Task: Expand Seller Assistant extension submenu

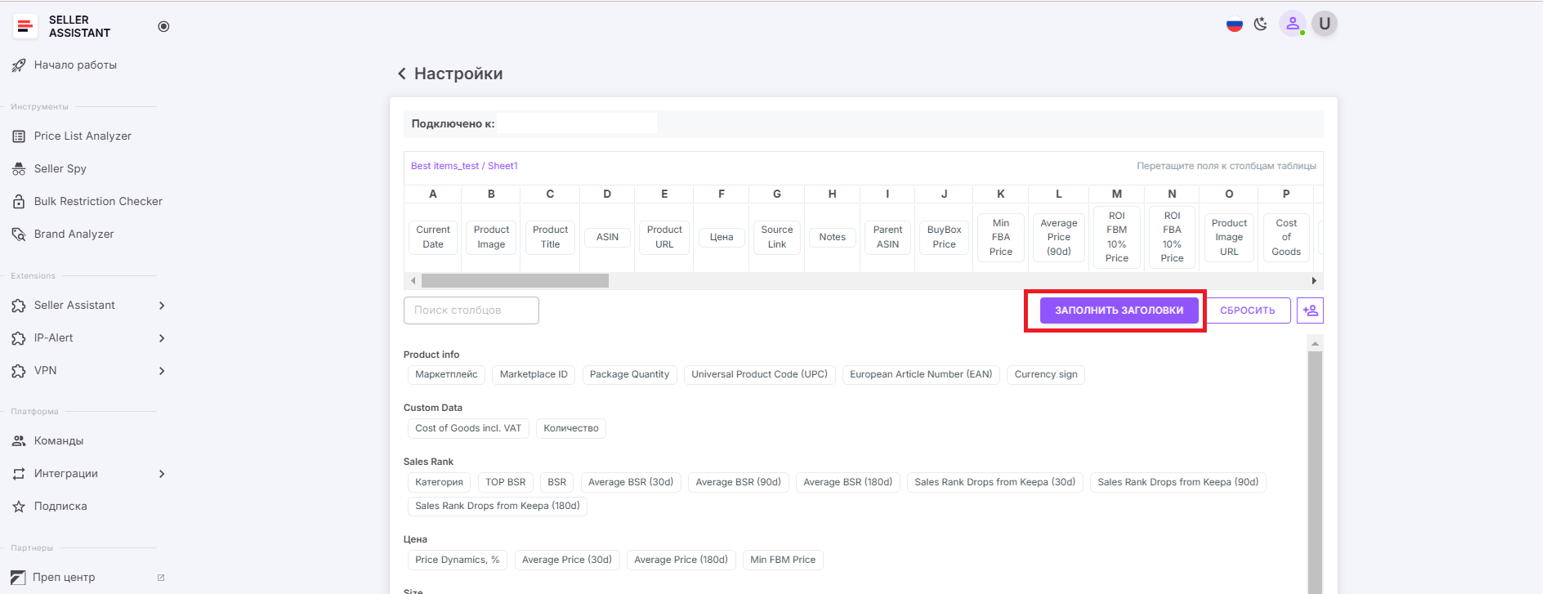Action: click(x=162, y=306)
